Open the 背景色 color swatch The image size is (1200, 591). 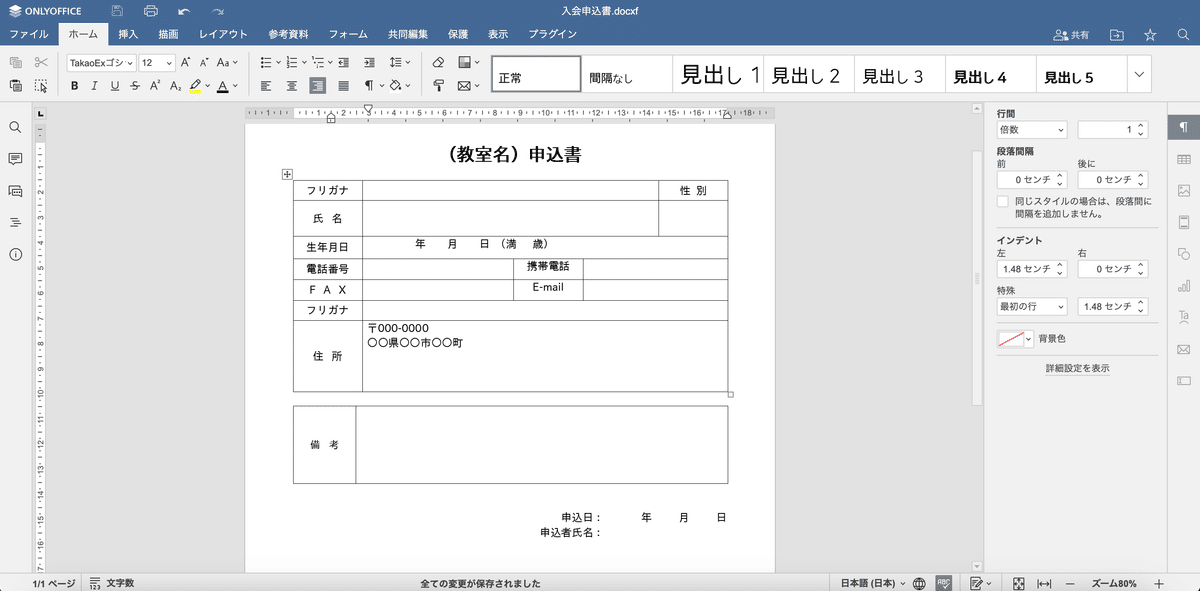(x=1015, y=339)
